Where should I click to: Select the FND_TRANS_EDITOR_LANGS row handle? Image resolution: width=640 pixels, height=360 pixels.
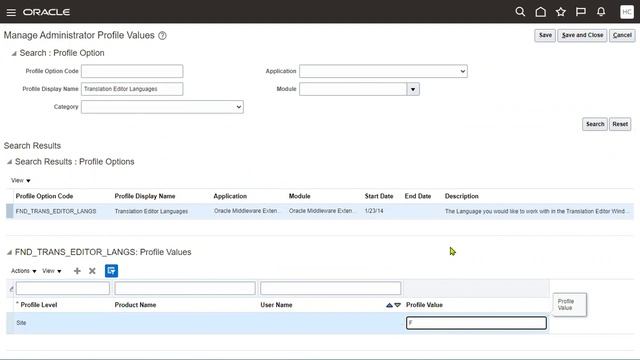coord(9,211)
